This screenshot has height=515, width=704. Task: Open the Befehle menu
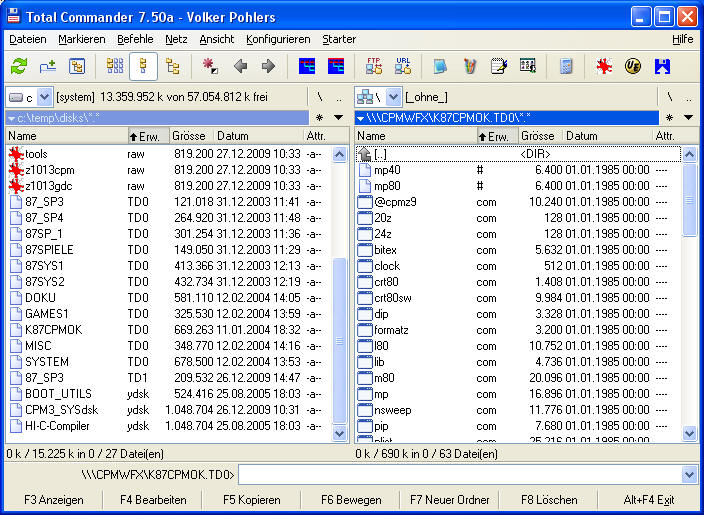pyautogui.click(x=135, y=40)
